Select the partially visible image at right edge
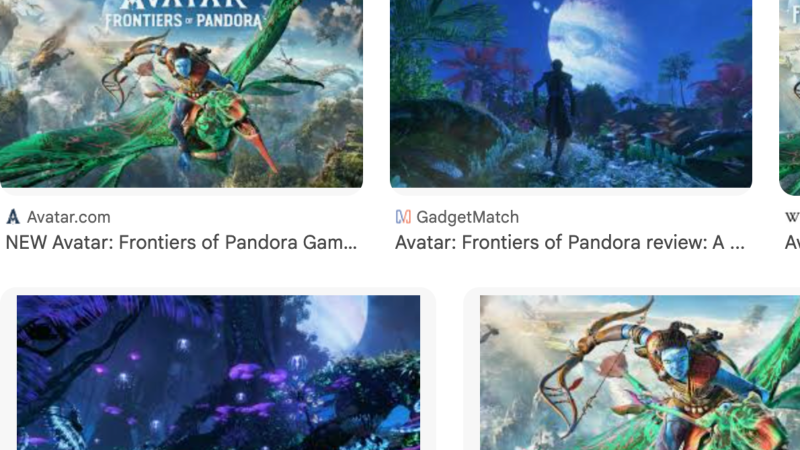This screenshot has height=450, width=800. (790, 97)
